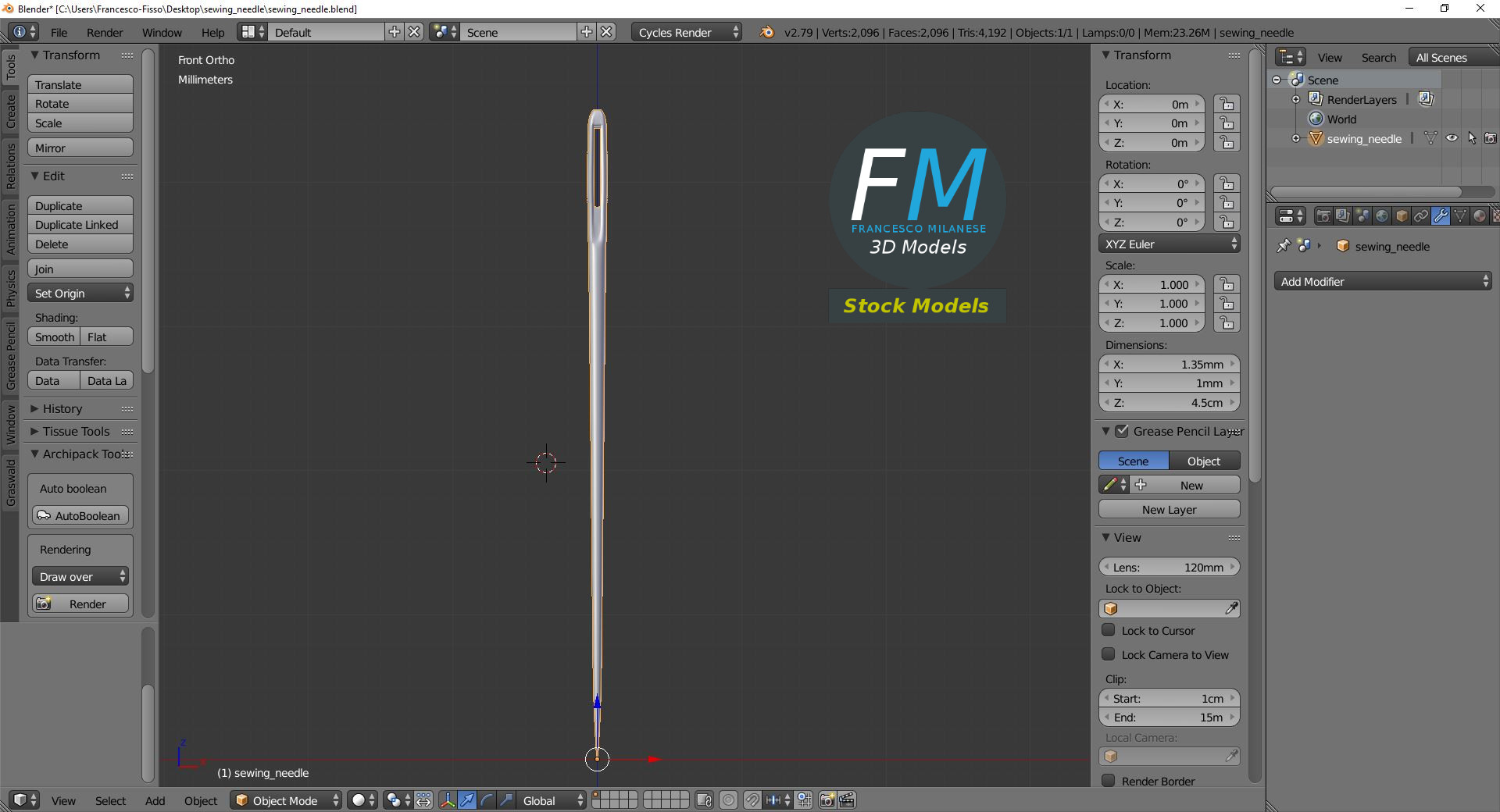This screenshot has width=1500, height=812.
Task: Click the rotate manipulator arc icon
Action: coord(487,800)
